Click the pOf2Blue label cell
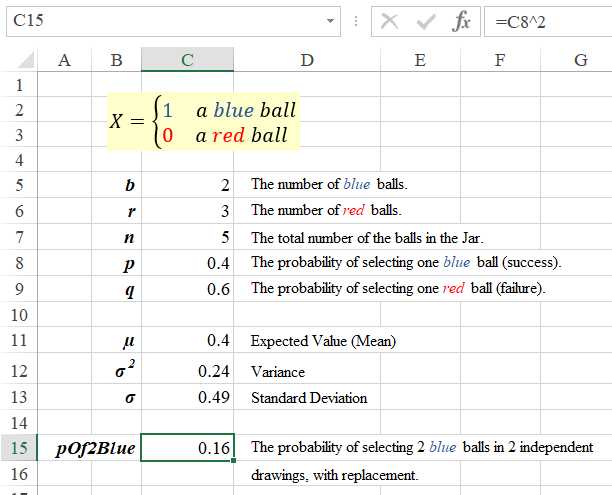612x495 pixels. click(95, 447)
